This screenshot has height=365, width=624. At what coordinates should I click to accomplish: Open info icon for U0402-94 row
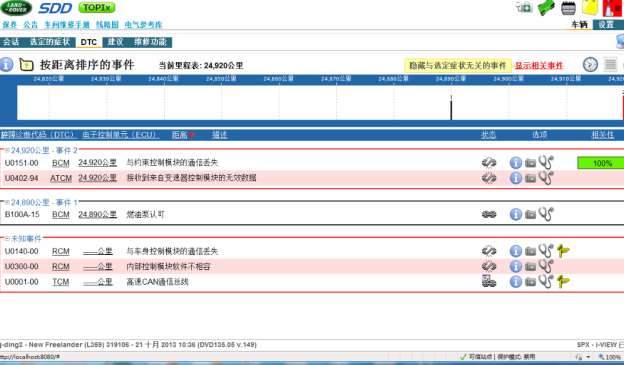coord(516,178)
